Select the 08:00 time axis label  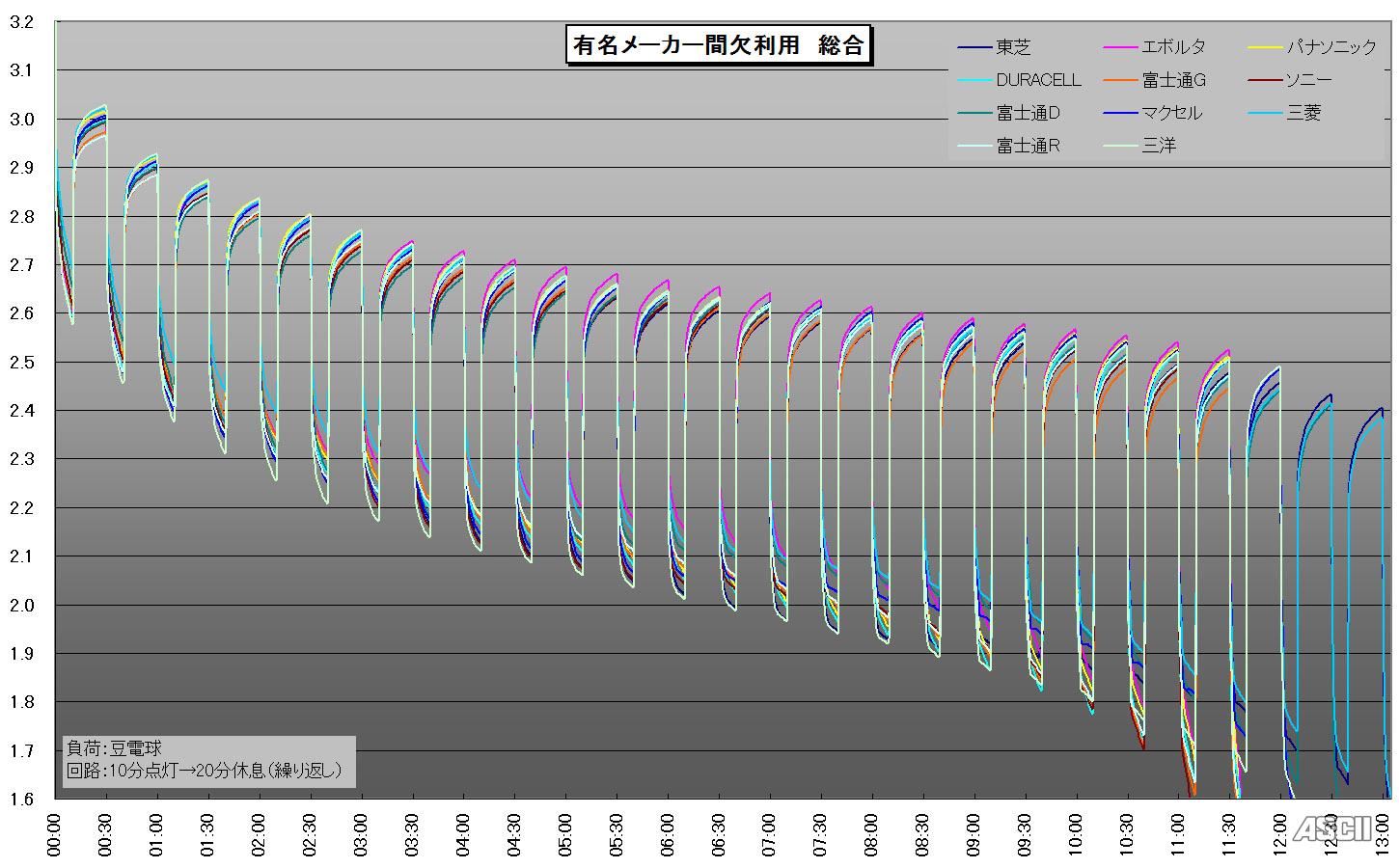(x=873, y=834)
